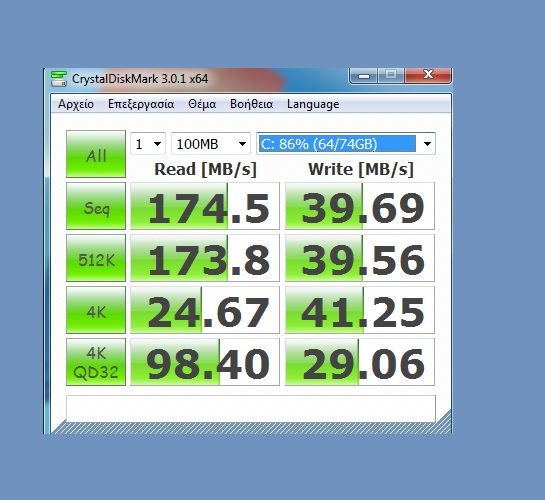Start the 512K benchmark test
Image resolution: width=545 pixels, height=500 pixels.
[x=96, y=258]
